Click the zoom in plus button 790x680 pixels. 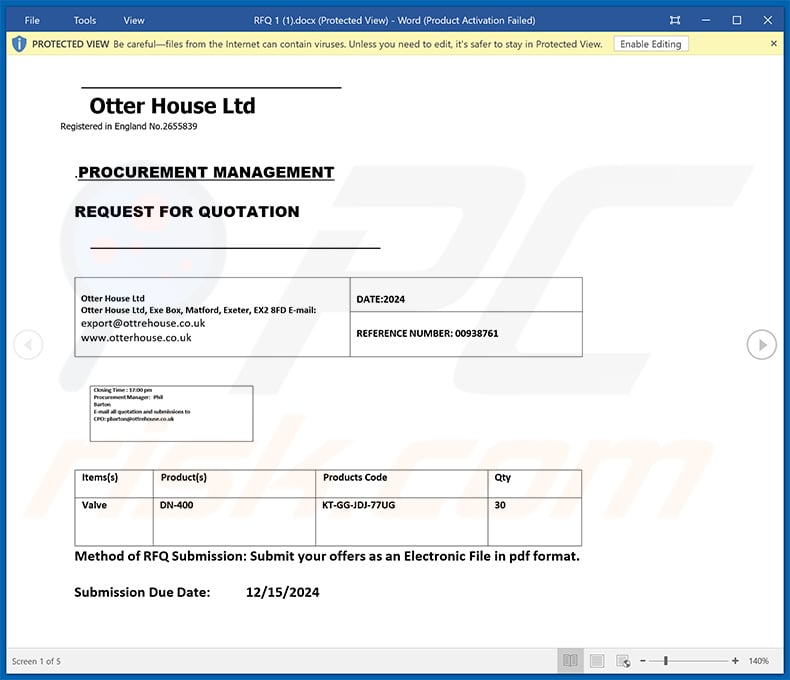point(735,660)
